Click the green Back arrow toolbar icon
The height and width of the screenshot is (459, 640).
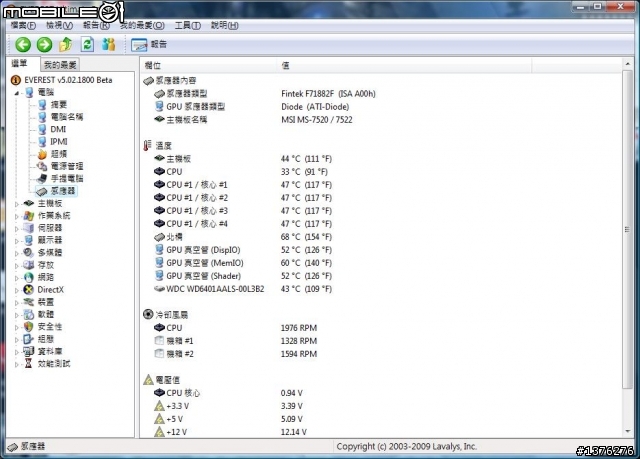tap(23, 44)
